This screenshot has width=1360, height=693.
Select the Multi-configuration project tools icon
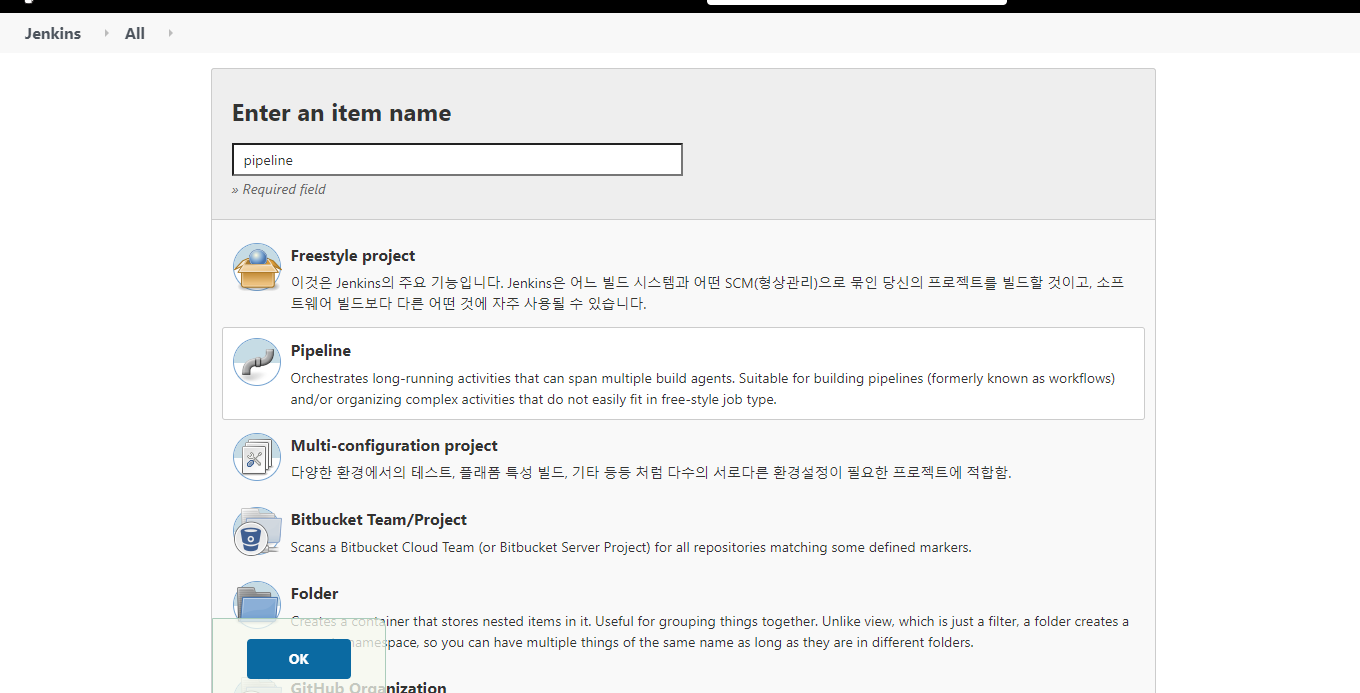point(257,457)
